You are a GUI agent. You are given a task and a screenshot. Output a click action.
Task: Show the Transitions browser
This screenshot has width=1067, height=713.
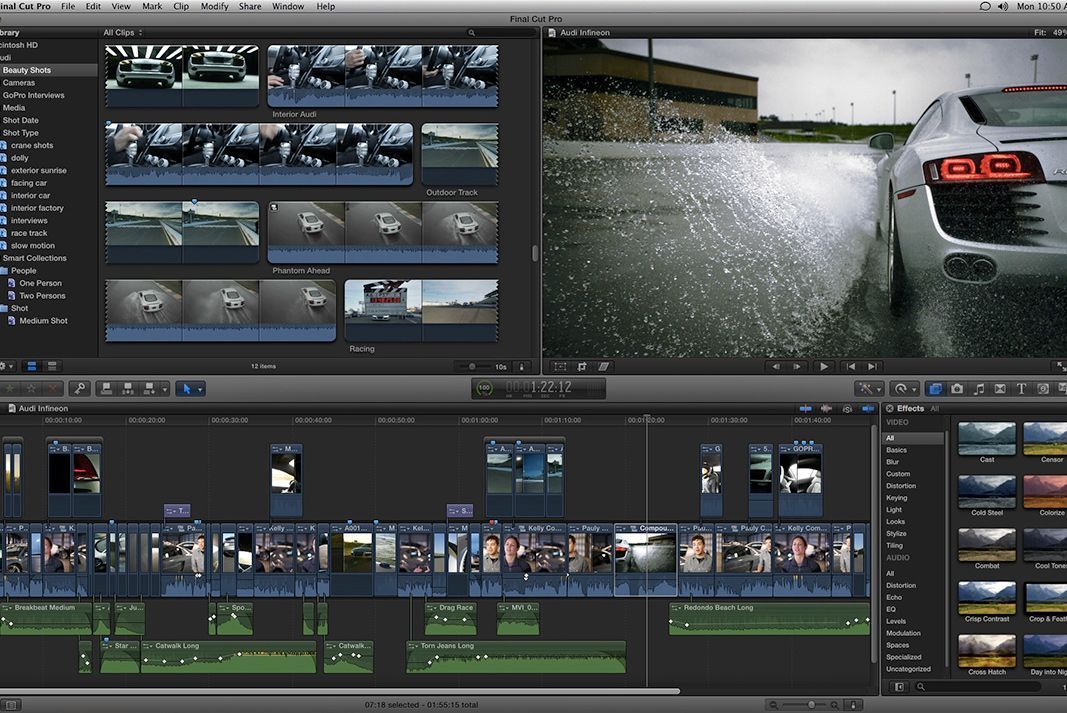point(1000,389)
